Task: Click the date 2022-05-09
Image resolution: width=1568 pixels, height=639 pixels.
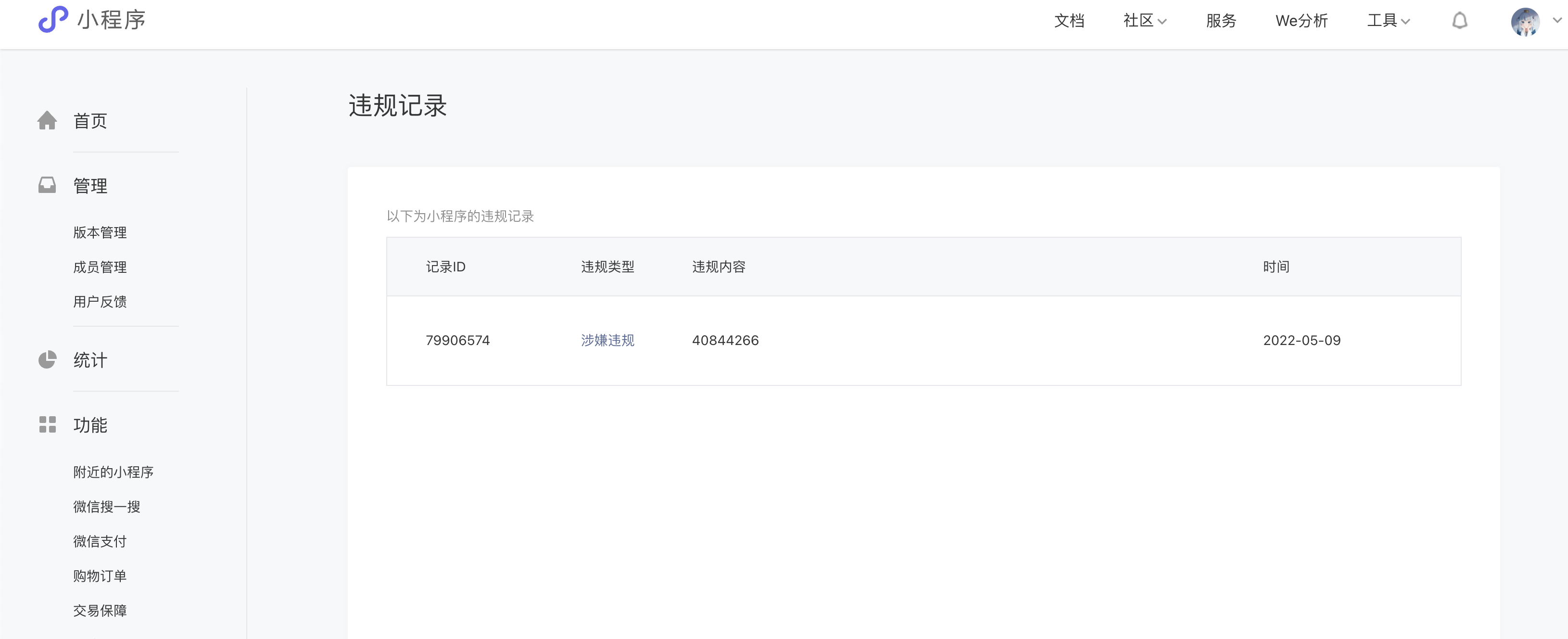Action: 1302,340
